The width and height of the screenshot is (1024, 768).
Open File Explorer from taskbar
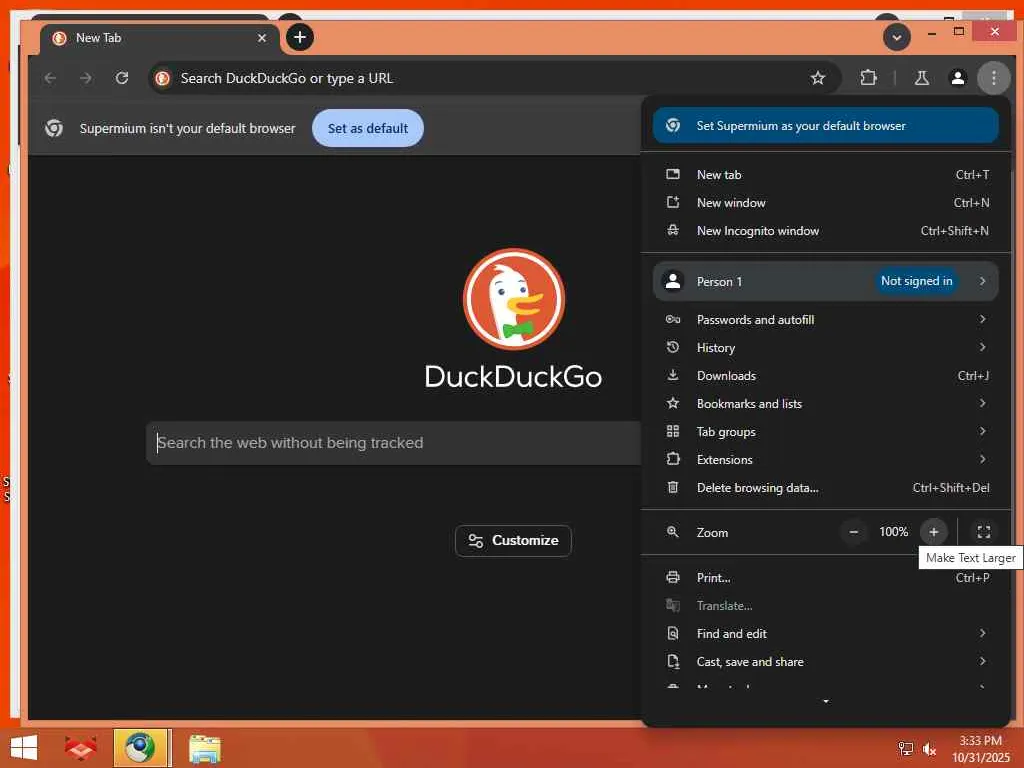click(x=204, y=748)
